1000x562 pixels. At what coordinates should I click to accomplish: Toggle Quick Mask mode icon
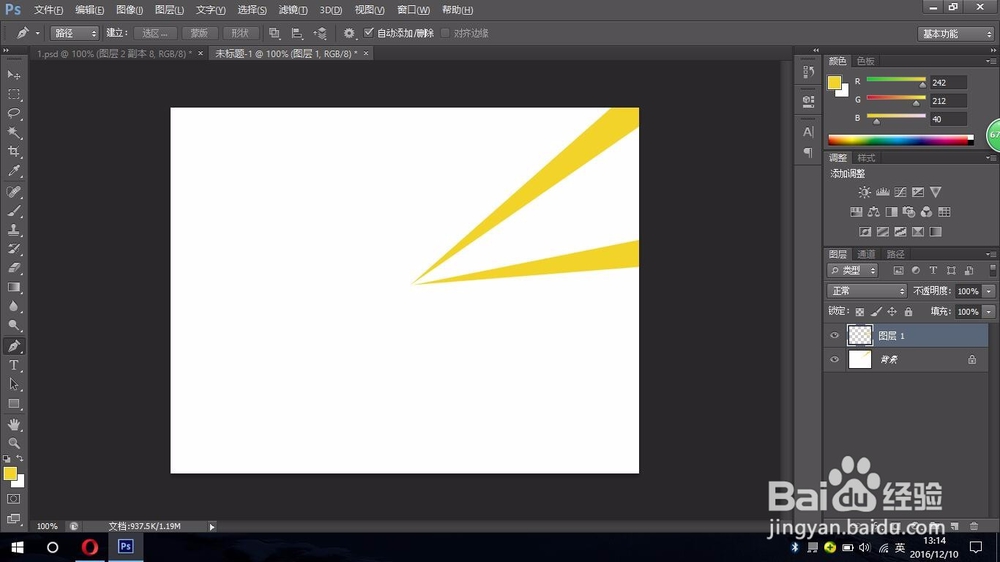click(14, 499)
